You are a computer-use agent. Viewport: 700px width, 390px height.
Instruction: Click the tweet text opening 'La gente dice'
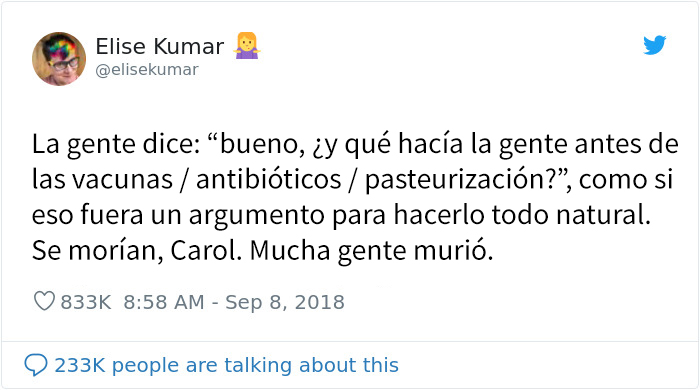pyautogui.click(x=355, y=197)
